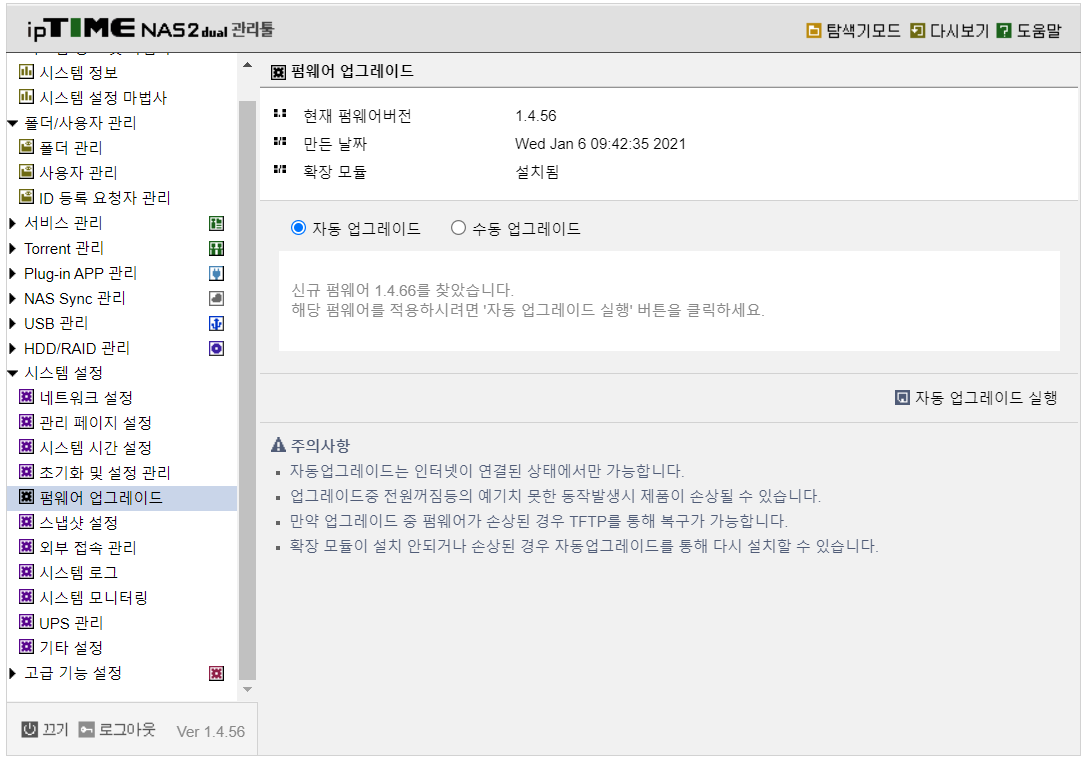Click the 주의사항 warning heading
This screenshot has width=1089, height=766.
[x=320, y=445]
